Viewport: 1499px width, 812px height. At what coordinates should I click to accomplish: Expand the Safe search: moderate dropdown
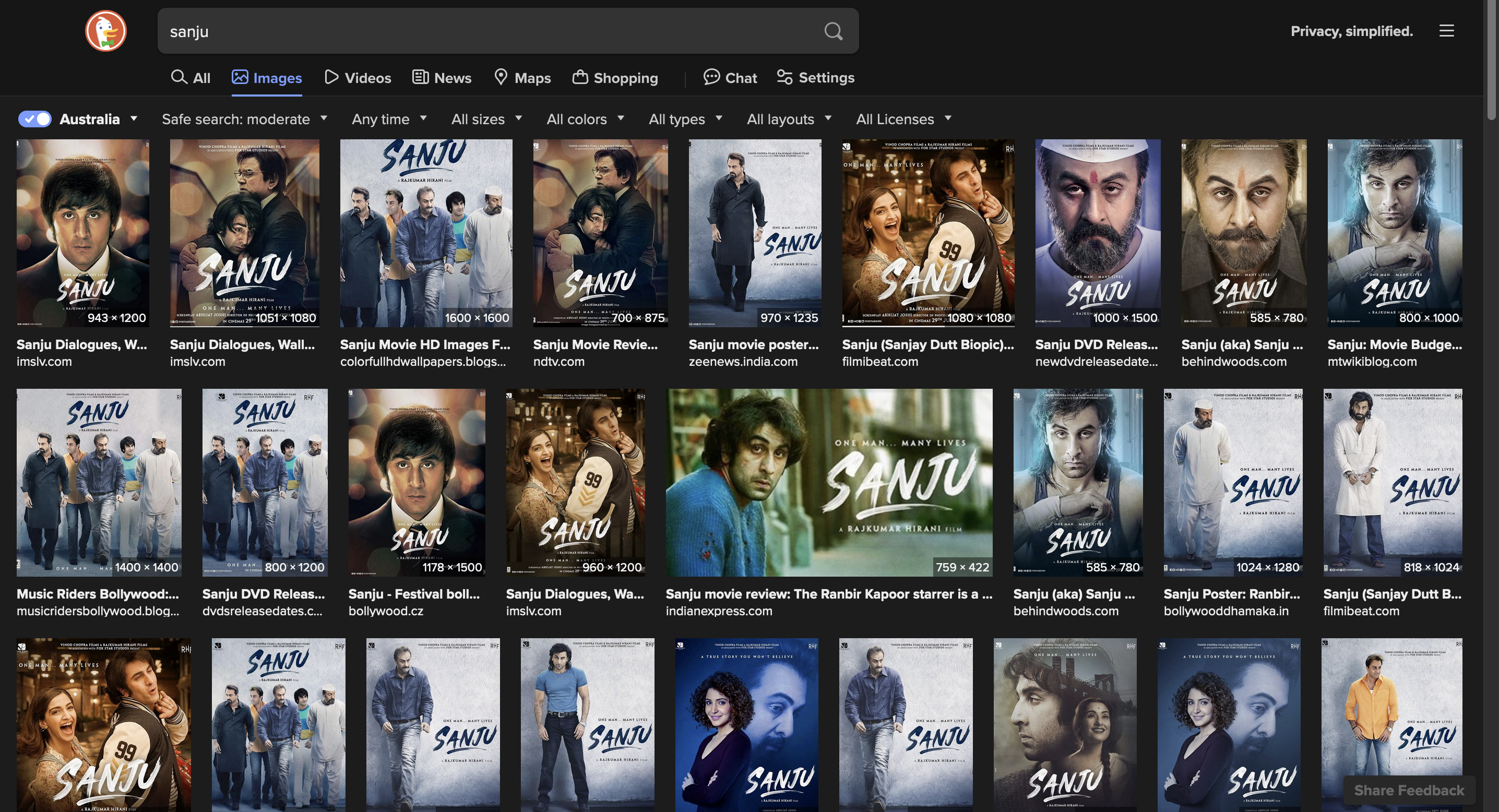(x=244, y=118)
